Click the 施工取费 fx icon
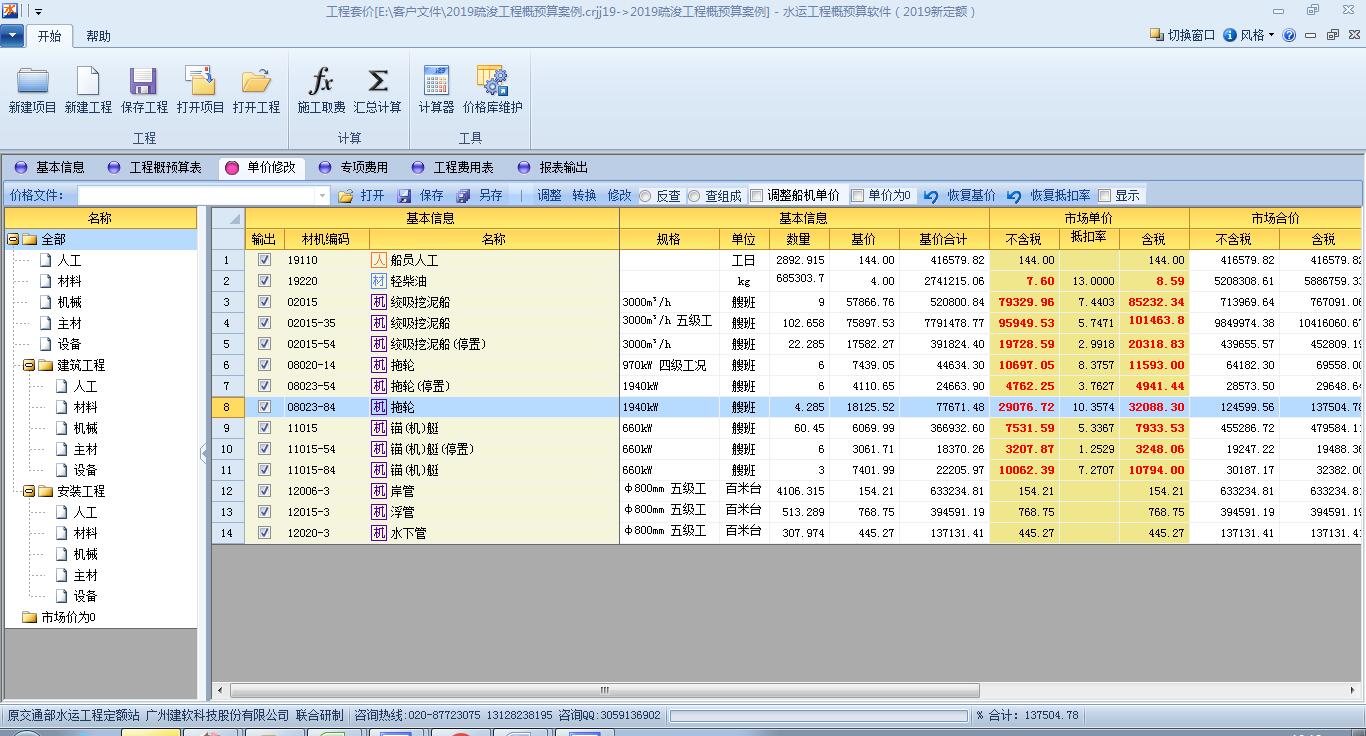The height and width of the screenshot is (736, 1366). pos(321,80)
